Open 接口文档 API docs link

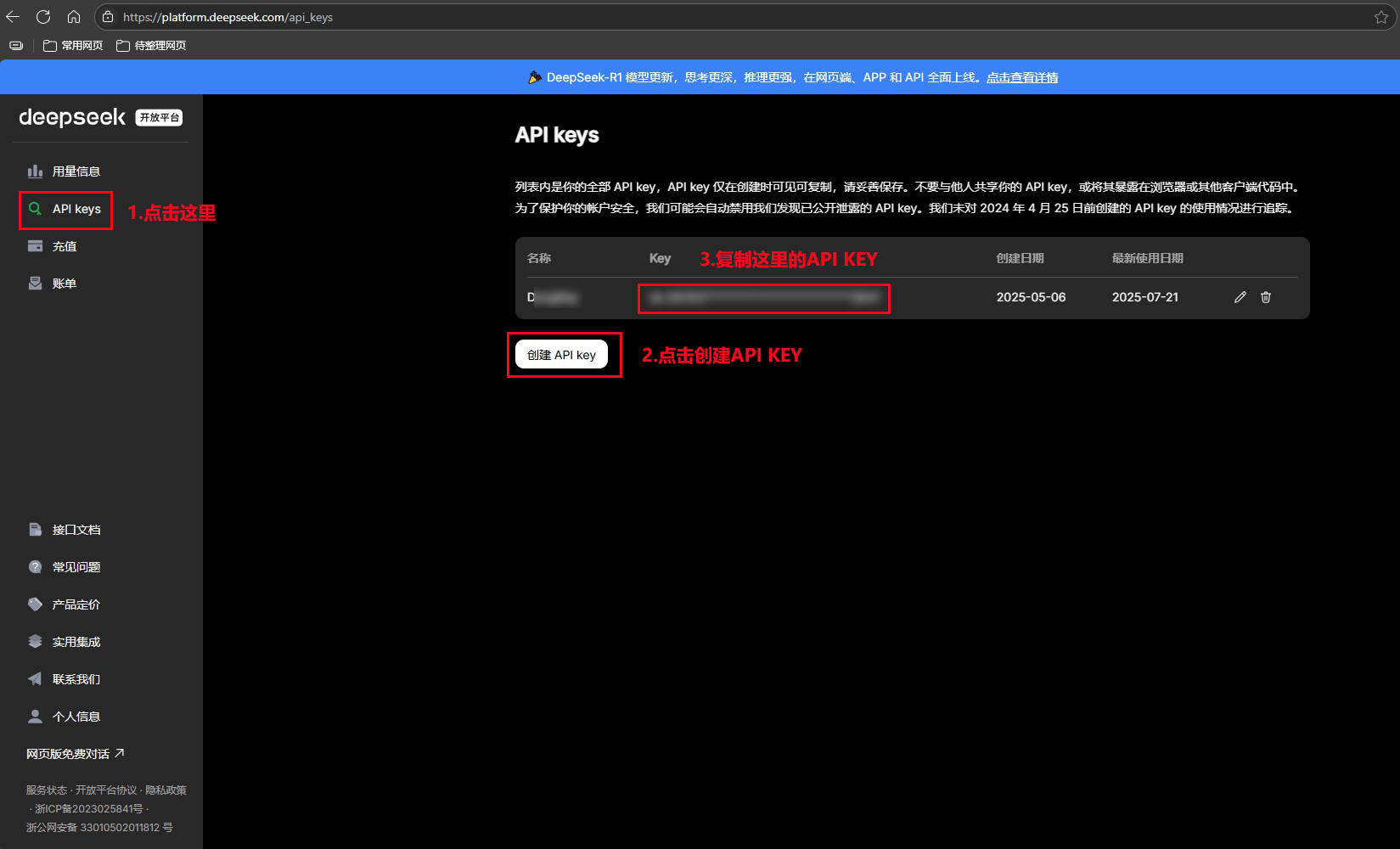click(76, 530)
